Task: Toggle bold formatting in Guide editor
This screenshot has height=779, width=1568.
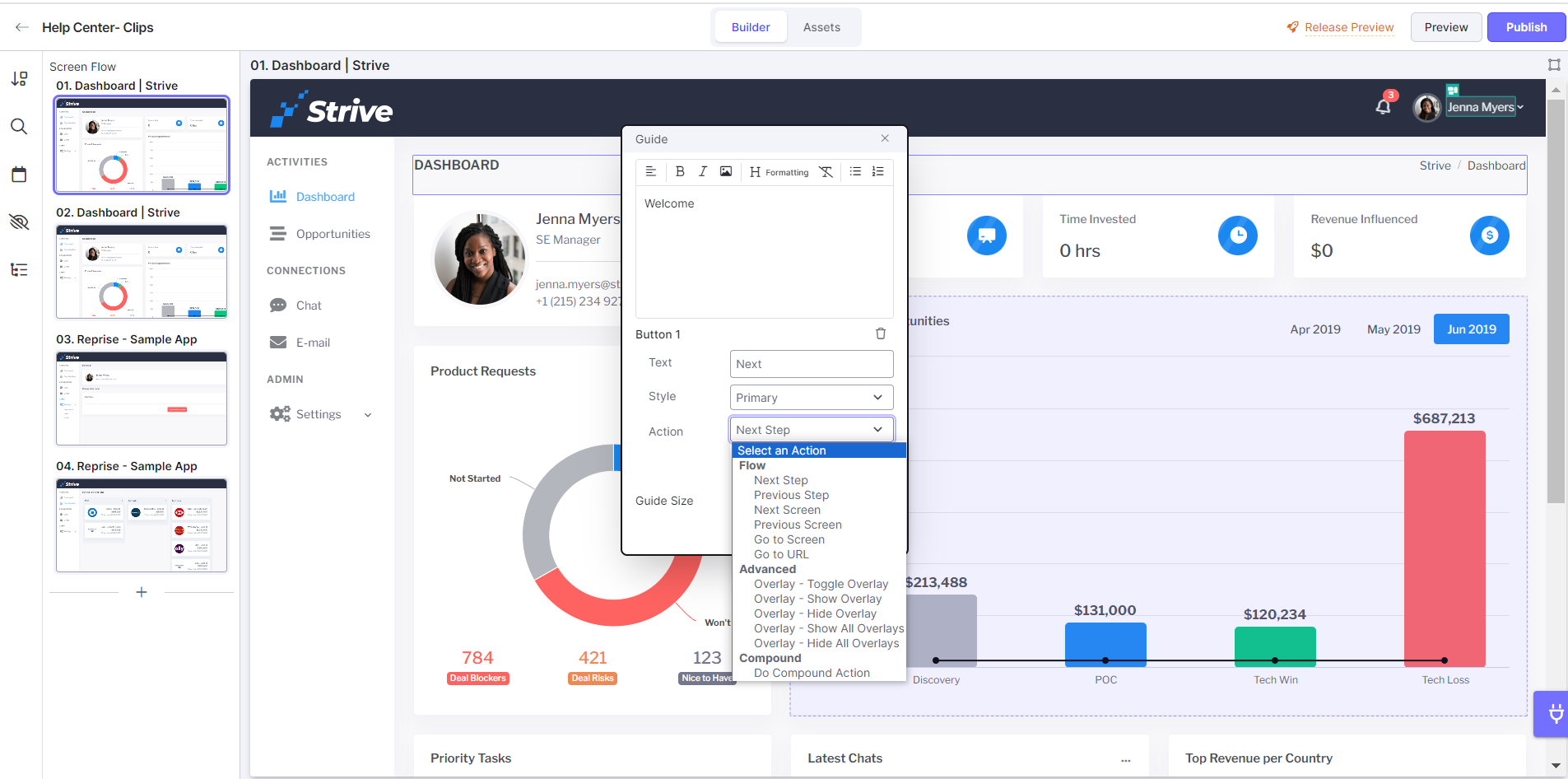Action: 680,171
